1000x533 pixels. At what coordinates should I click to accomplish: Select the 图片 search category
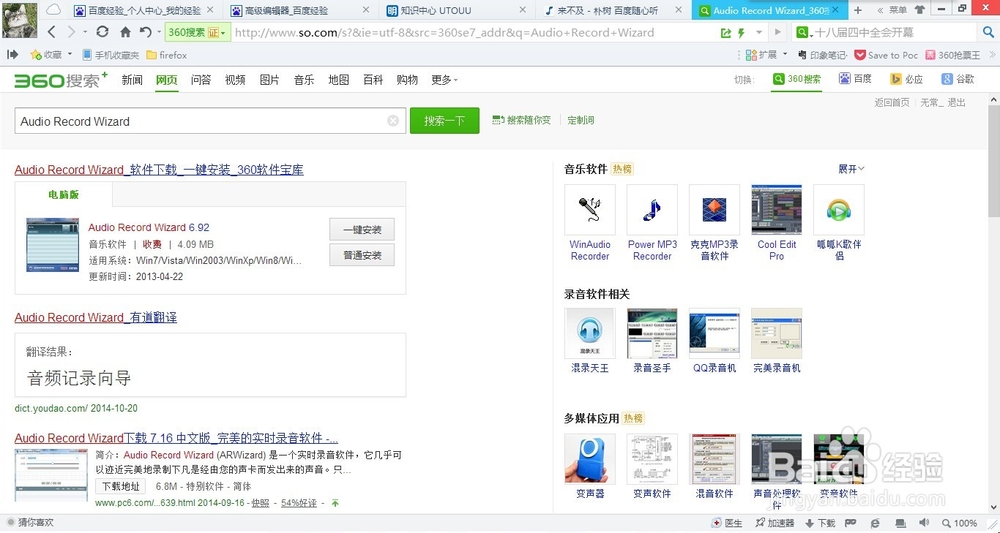(x=270, y=80)
